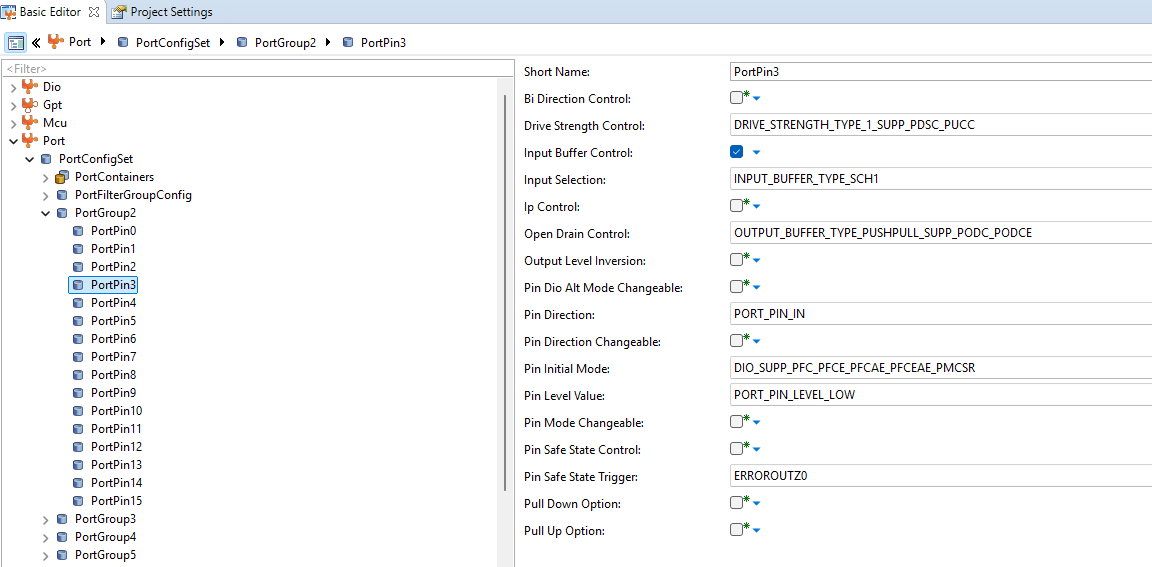This screenshot has height=567, width=1152.
Task: Click the Port module icon in breadcrumb
Action: pos(56,42)
